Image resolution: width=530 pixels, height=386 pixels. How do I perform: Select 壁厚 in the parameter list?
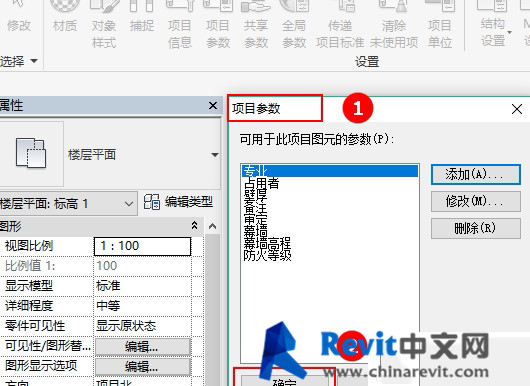256,195
